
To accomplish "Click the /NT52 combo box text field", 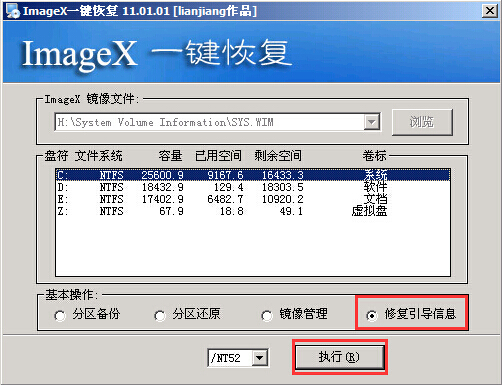I will coord(230,358).
